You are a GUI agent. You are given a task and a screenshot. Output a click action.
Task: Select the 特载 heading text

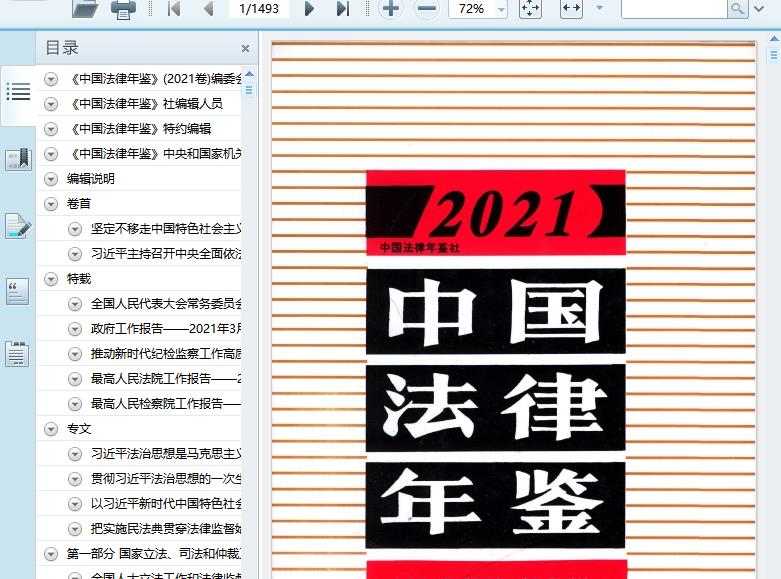coord(79,279)
